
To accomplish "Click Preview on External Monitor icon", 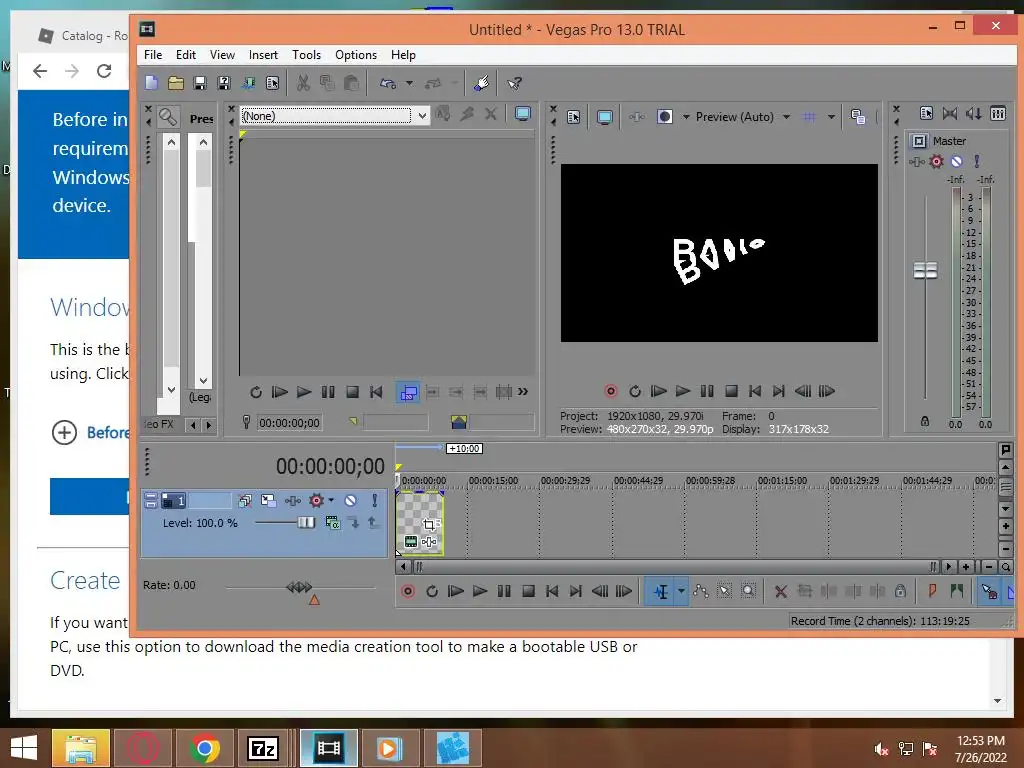I will tap(605, 117).
